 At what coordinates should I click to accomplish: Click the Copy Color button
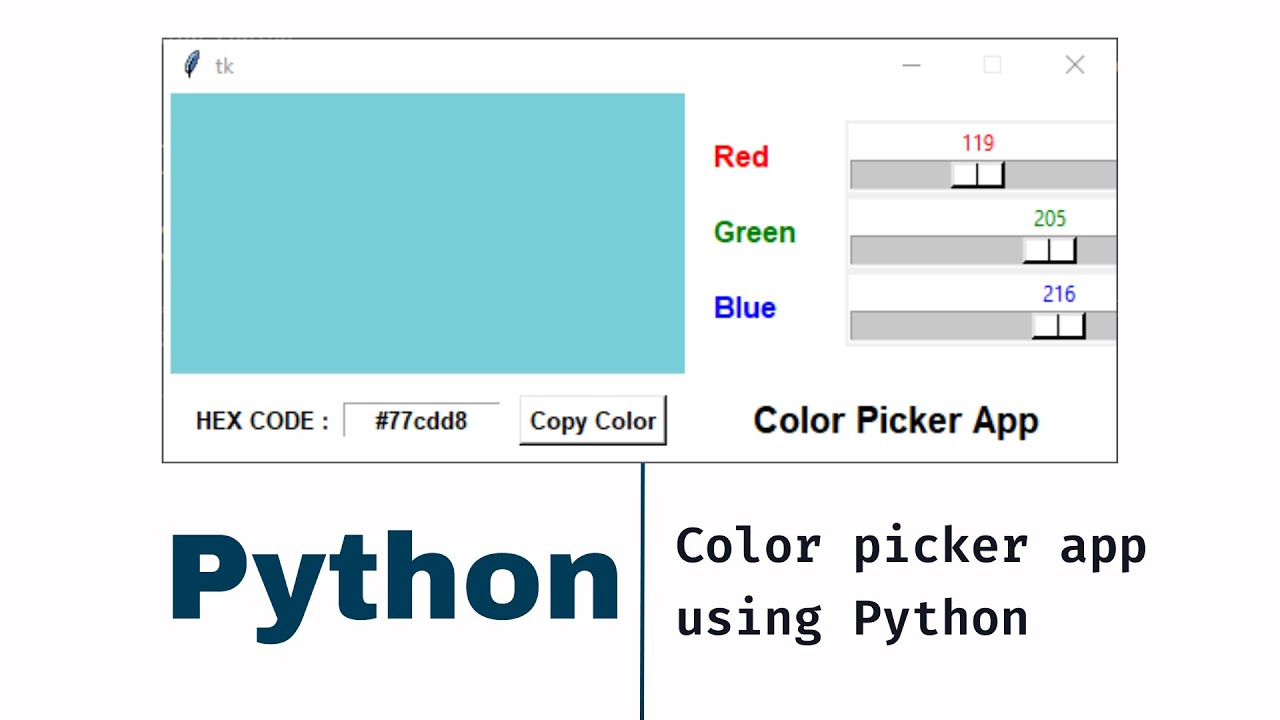(x=592, y=420)
